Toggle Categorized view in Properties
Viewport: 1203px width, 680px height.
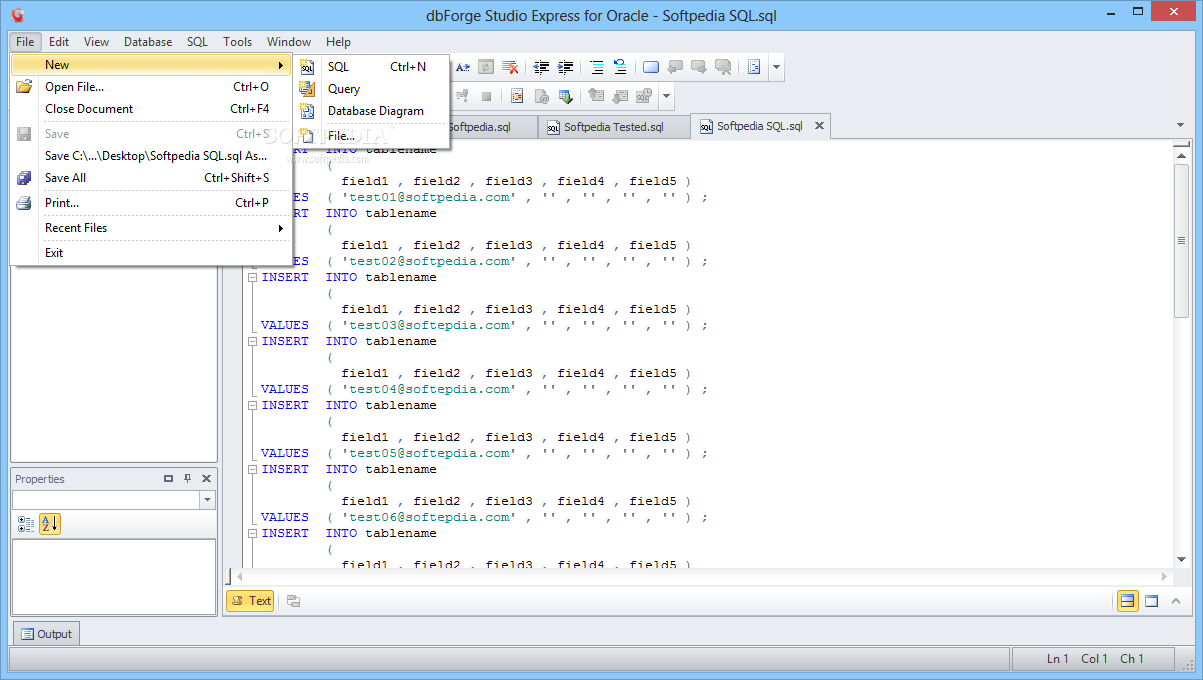point(26,523)
